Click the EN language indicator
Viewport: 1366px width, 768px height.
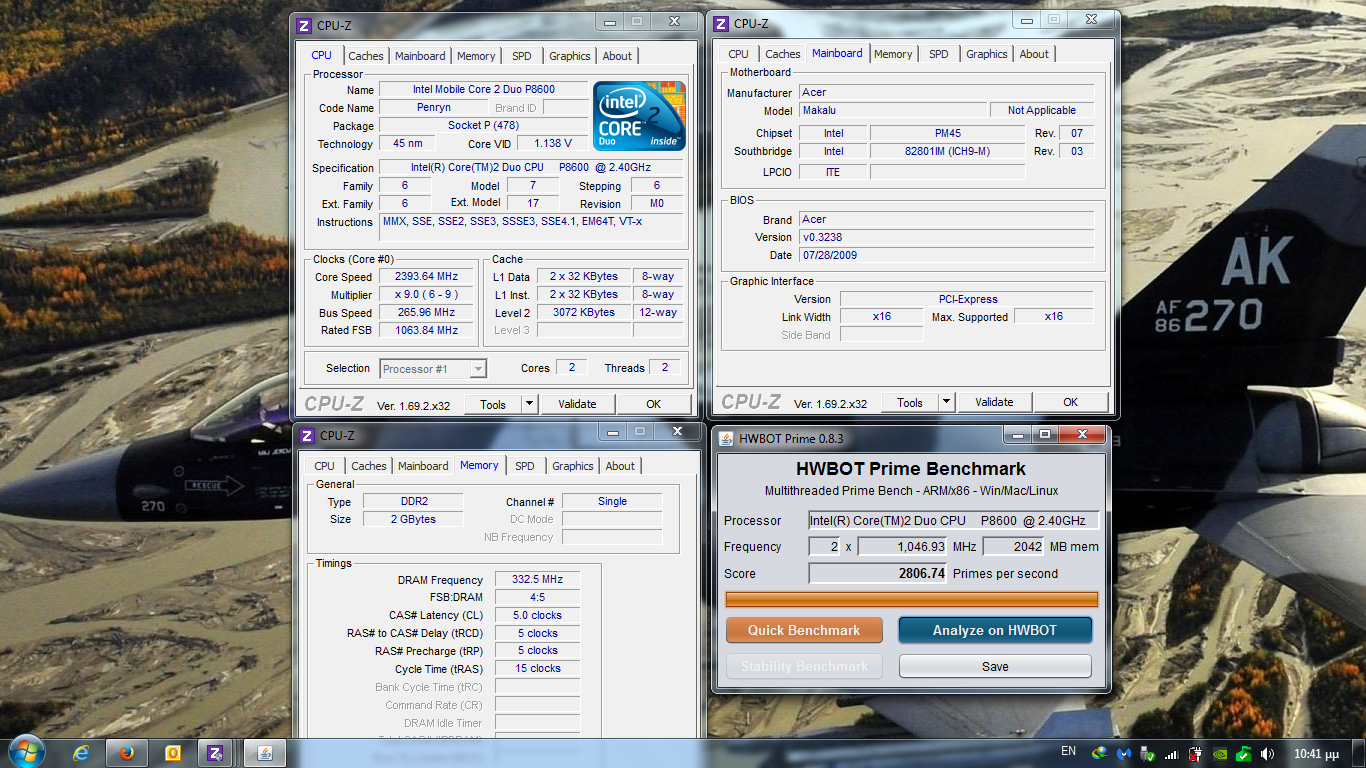click(x=1068, y=751)
